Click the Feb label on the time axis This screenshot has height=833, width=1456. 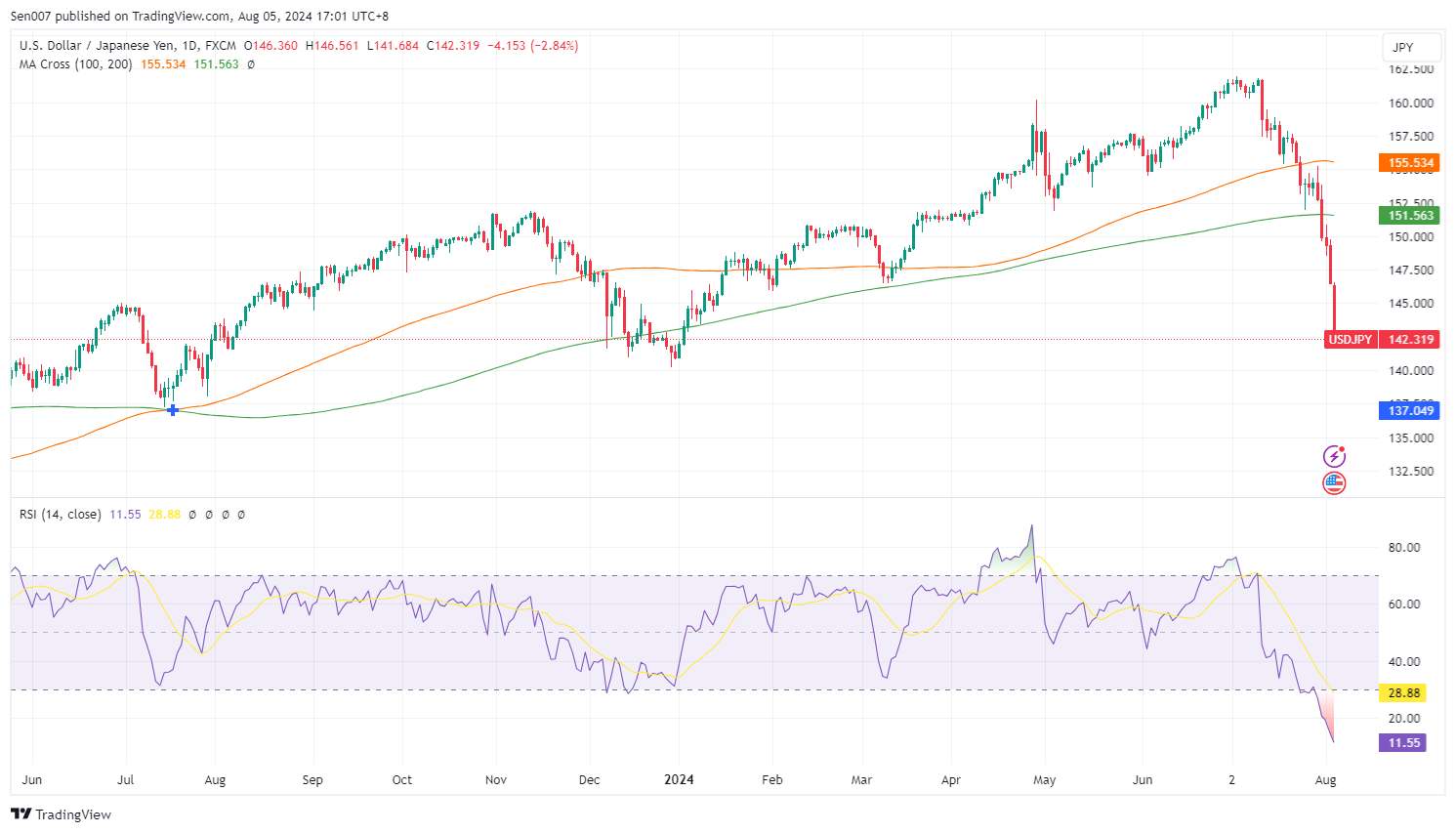[772, 780]
